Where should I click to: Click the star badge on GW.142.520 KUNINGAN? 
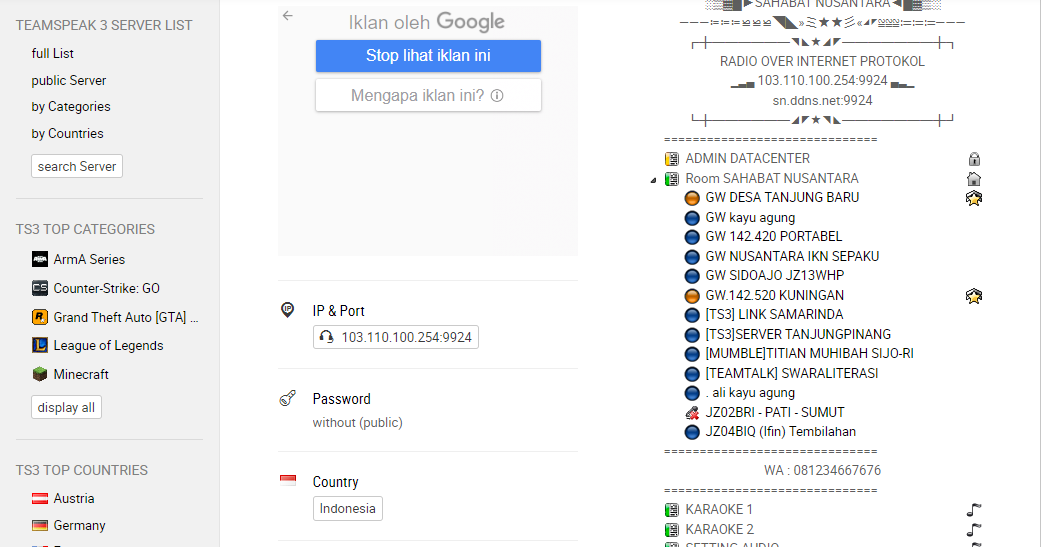coord(974,295)
